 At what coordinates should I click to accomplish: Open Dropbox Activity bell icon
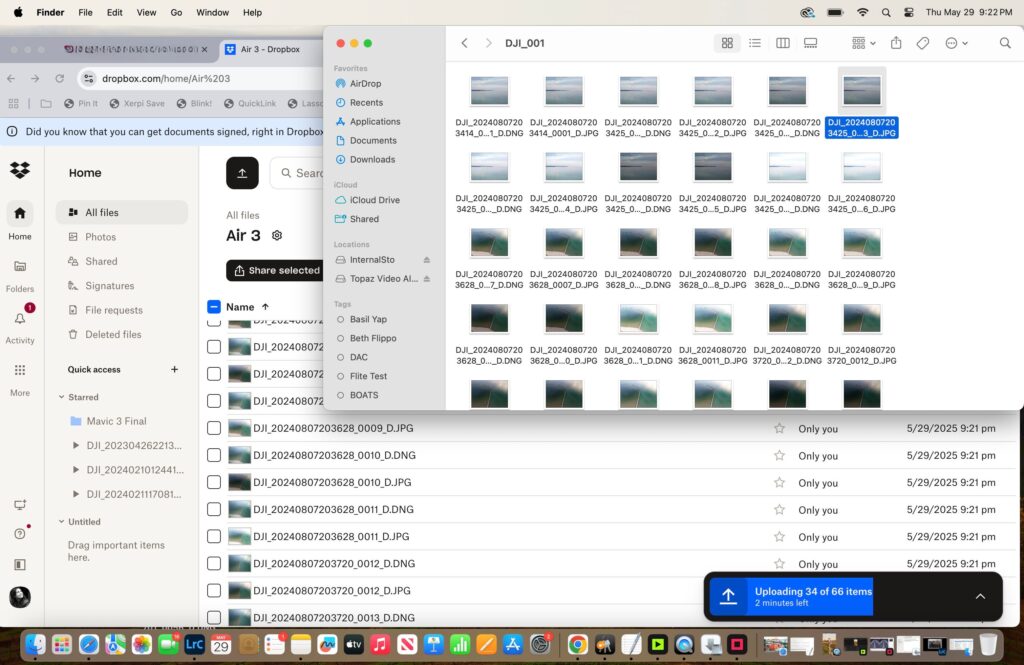pos(20,319)
